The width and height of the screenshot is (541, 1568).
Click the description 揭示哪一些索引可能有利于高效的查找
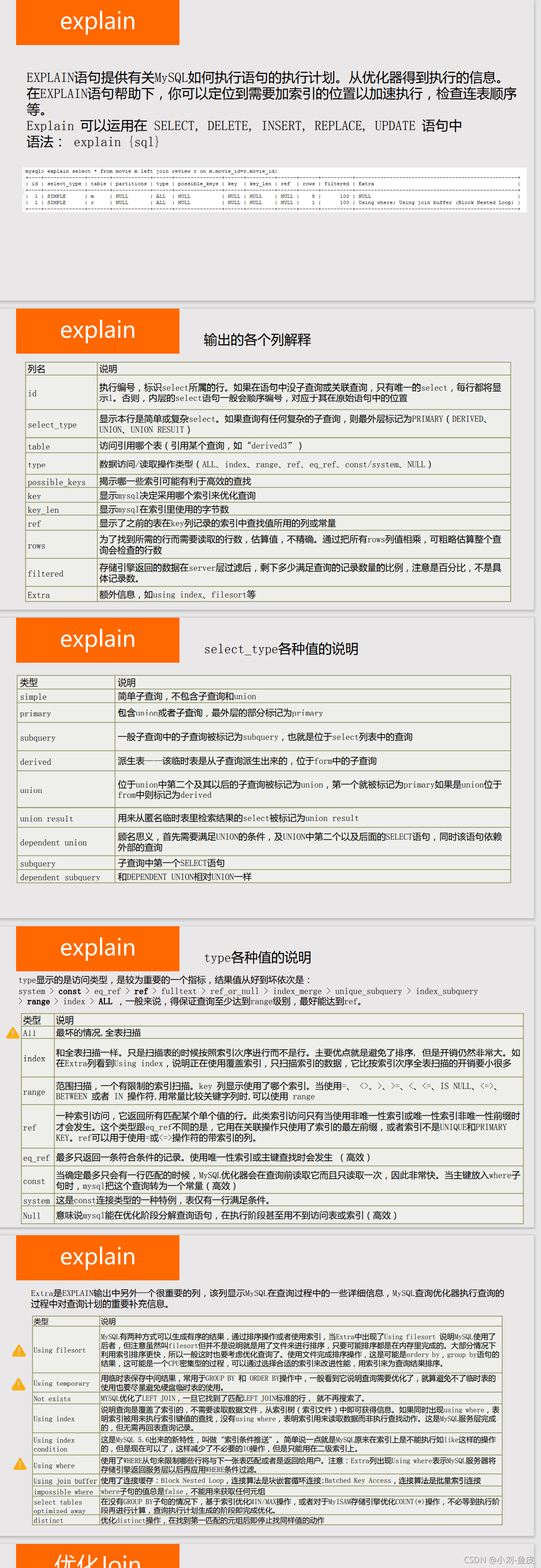pyautogui.click(x=175, y=482)
